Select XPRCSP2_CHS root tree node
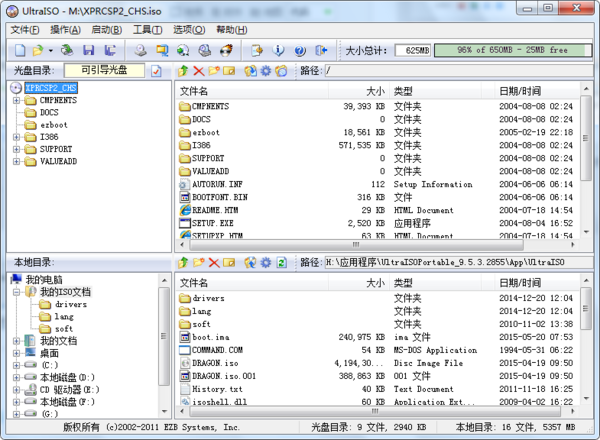Image resolution: width=600 pixels, height=440 pixels. 51,88
